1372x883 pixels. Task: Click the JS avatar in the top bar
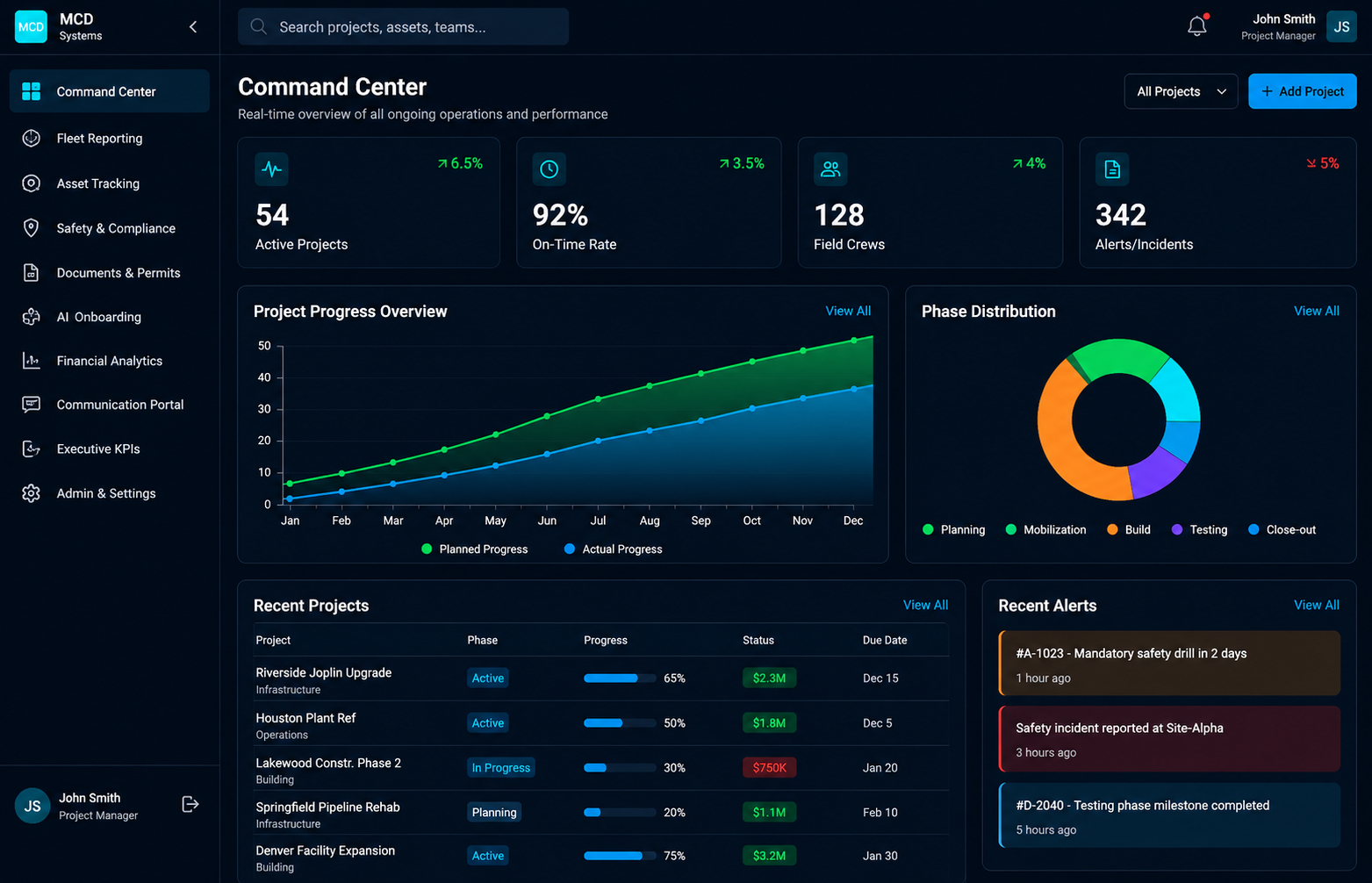click(x=1341, y=27)
